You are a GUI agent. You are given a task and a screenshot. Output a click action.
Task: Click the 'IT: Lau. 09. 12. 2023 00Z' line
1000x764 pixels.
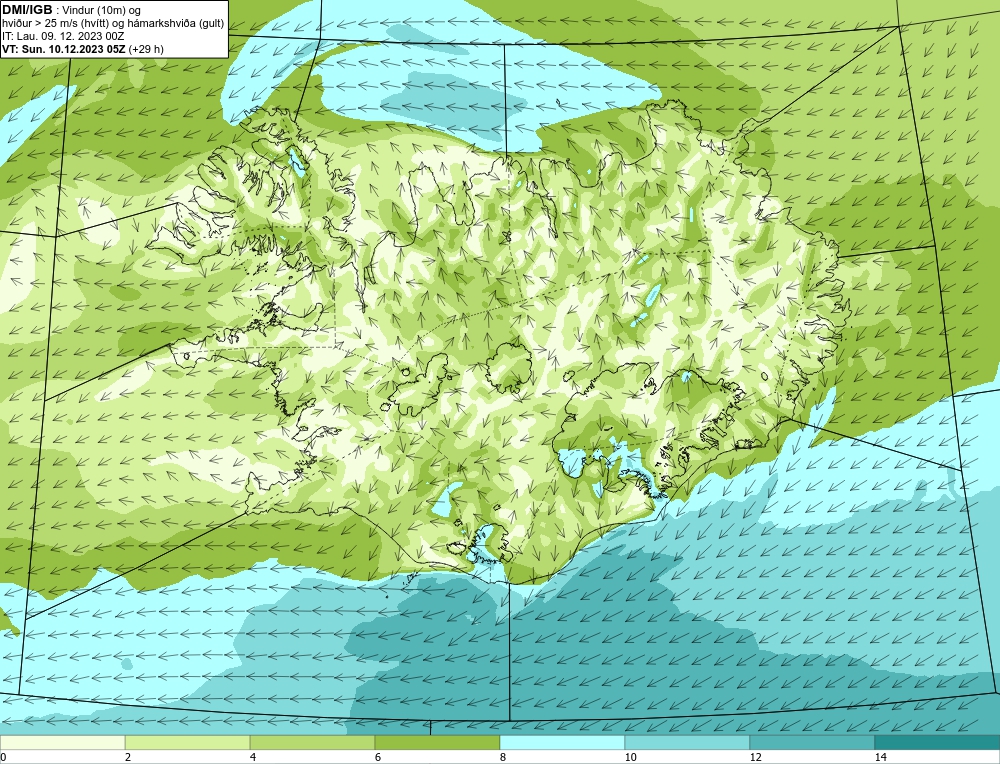63,36
